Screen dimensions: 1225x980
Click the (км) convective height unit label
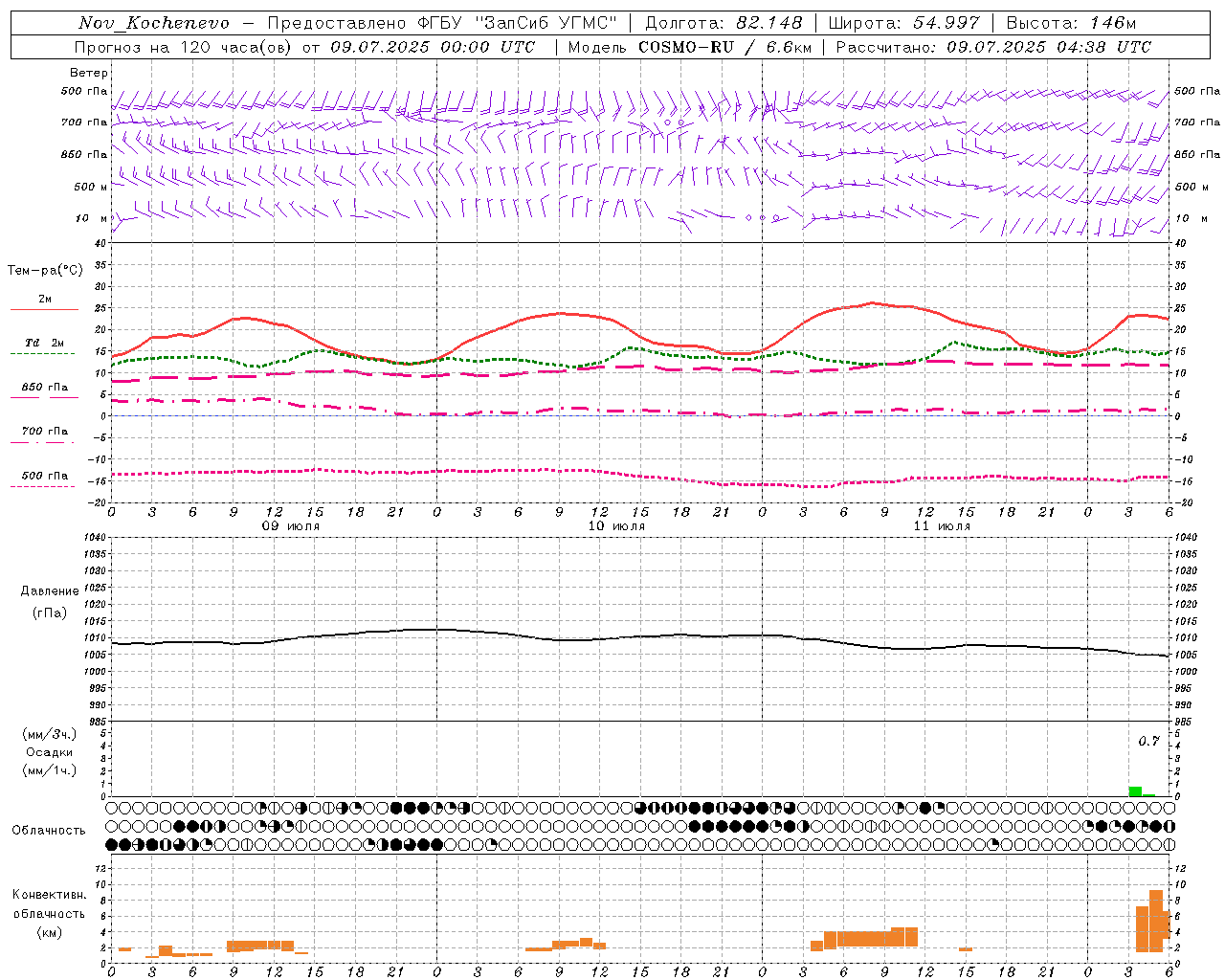(x=50, y=932)
